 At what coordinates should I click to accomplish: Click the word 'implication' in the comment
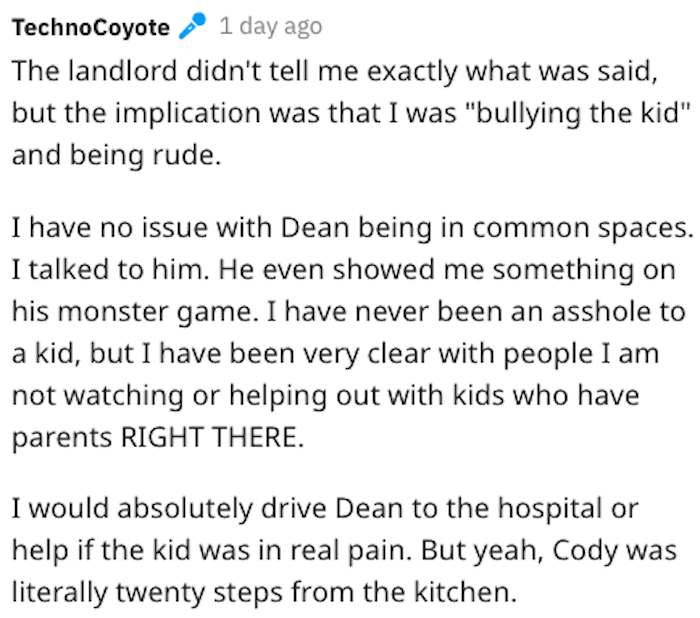point(188,113)
